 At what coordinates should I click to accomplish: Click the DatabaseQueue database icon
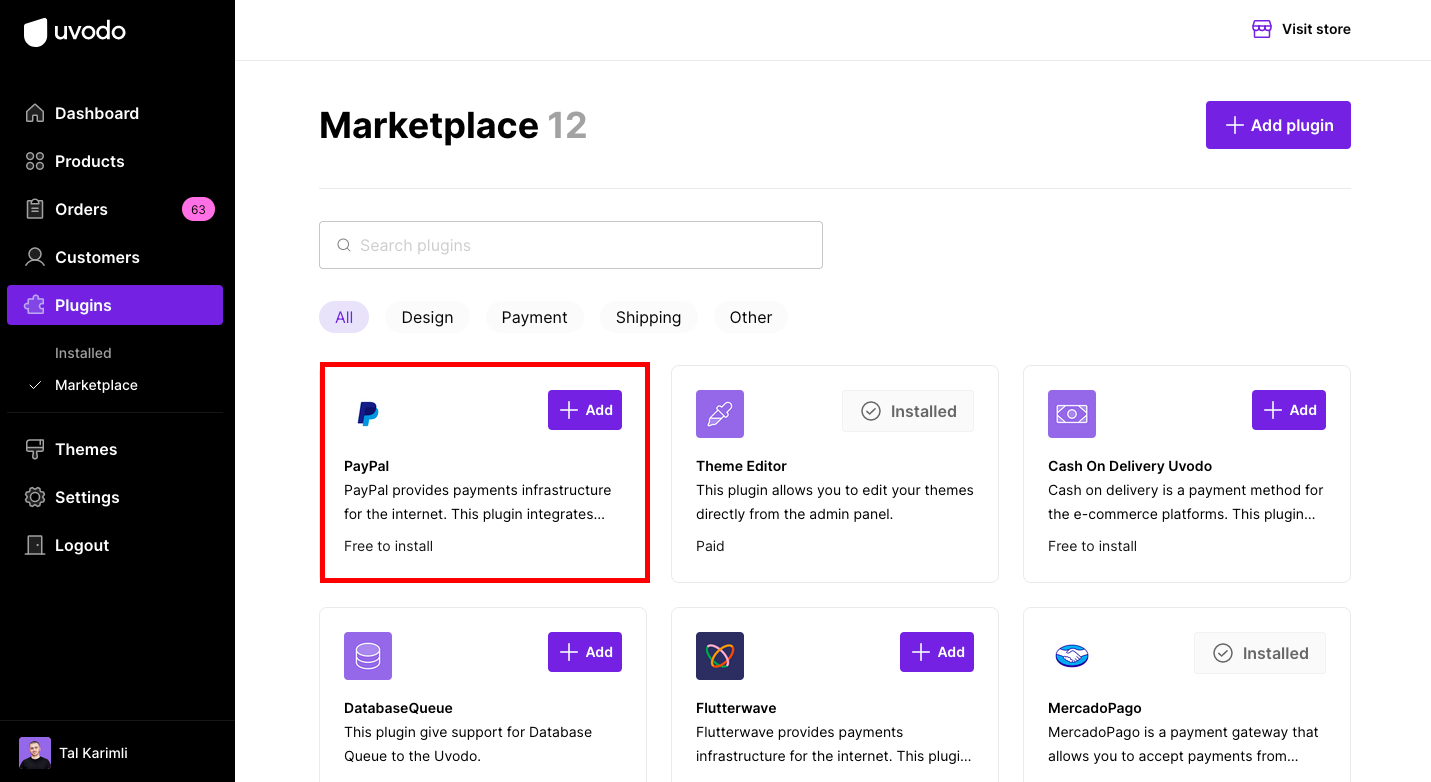point(368,656)
